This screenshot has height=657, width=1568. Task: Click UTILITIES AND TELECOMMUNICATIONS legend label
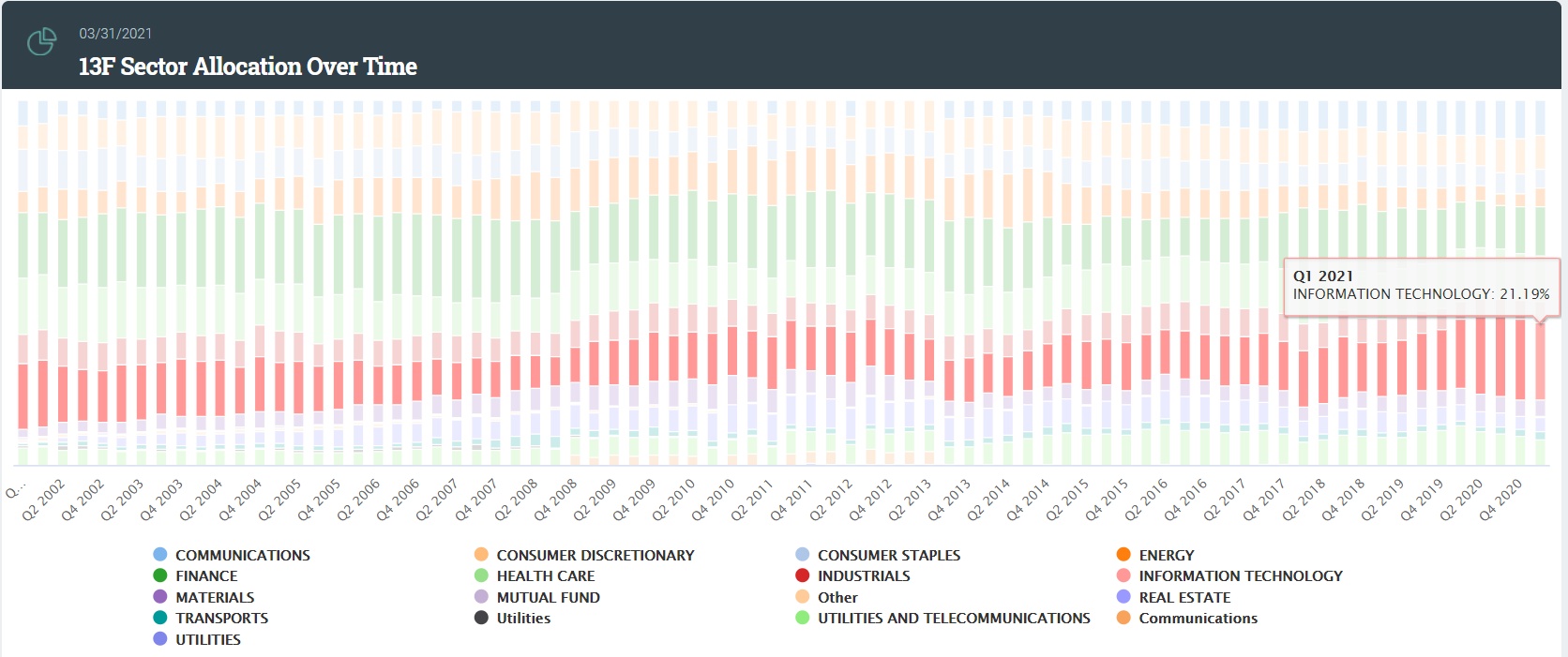pyautogui.click(x=954, y=618)
